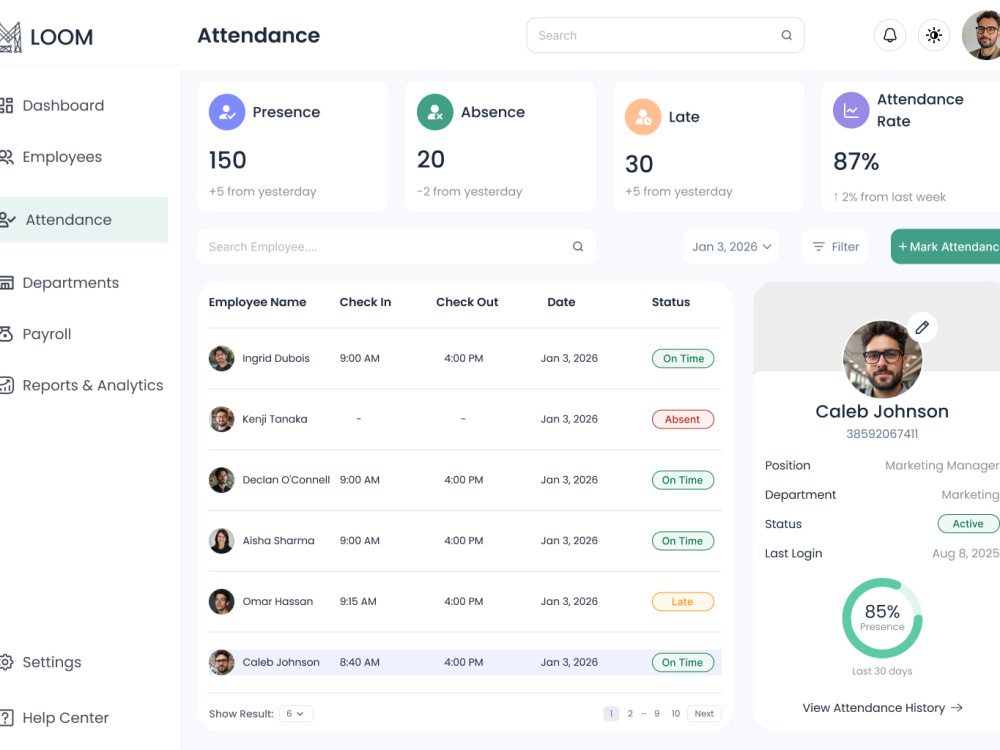Click the LOOM logo icon
The width and height of the screenshot is (1000, 750).
(10, 37)
